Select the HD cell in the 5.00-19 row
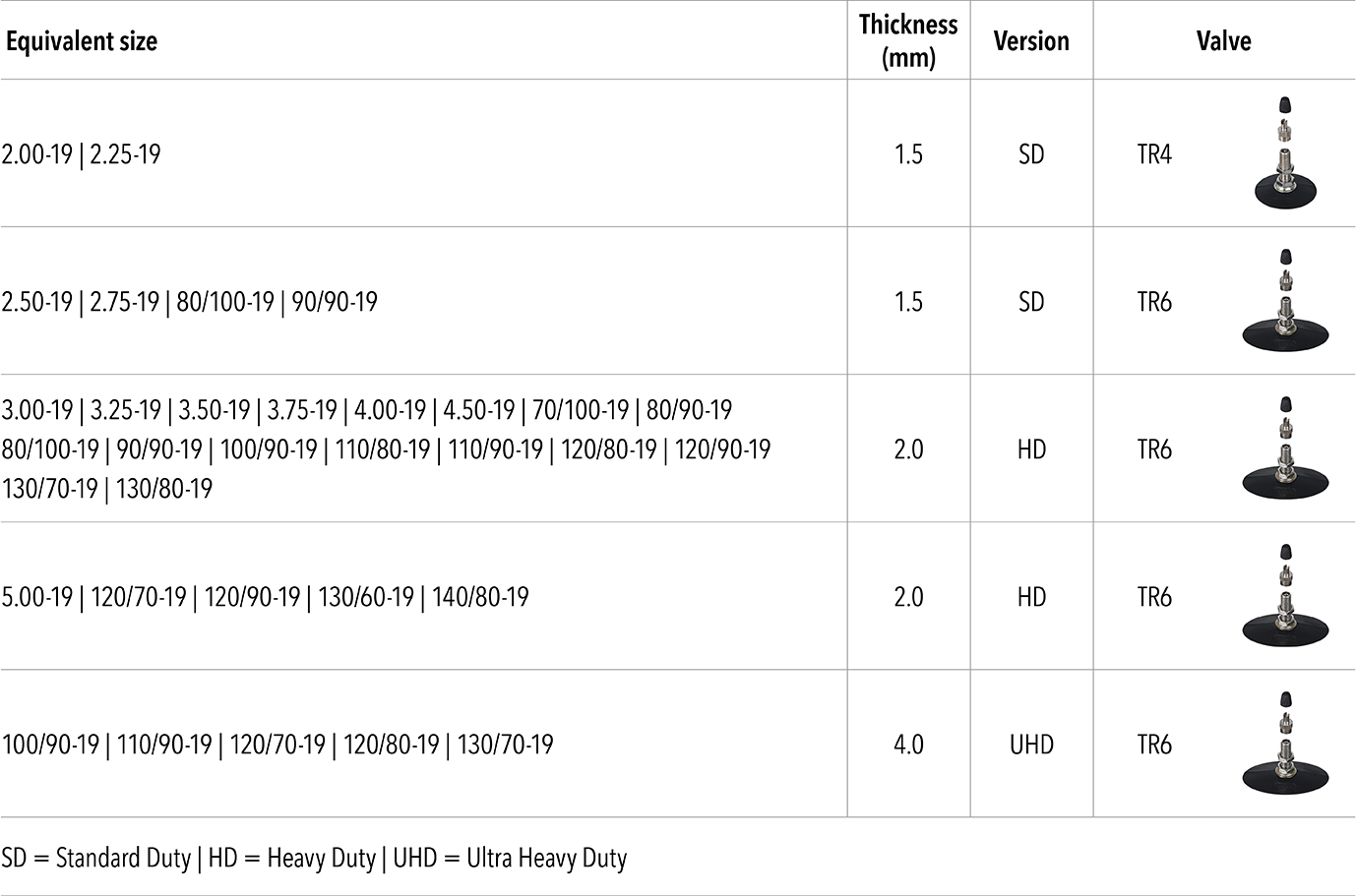Viewport: 1356px width, 896px height. coord(1031,597)
